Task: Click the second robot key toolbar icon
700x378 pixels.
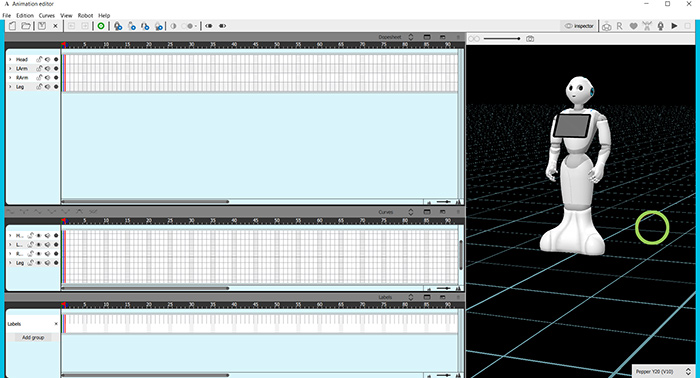Action: pos(132,26)
